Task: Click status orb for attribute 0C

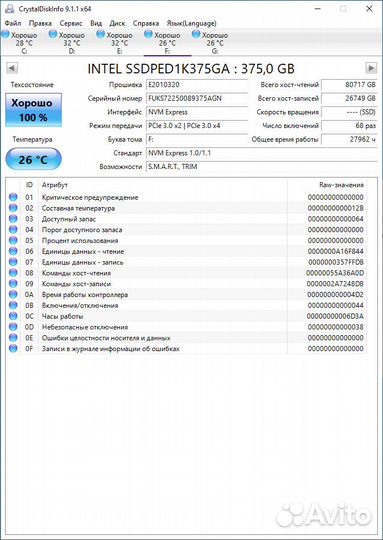Action: [x=13, y=316]
